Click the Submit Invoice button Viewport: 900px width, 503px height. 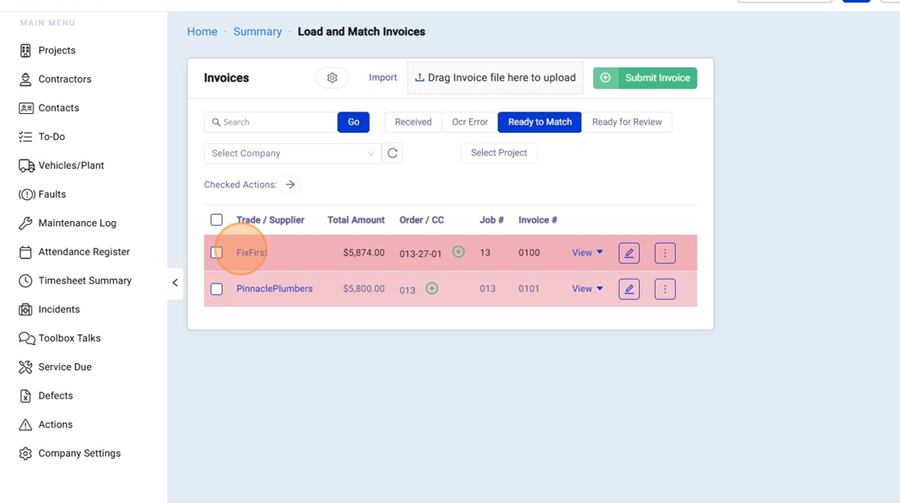[x=645, y=78]
